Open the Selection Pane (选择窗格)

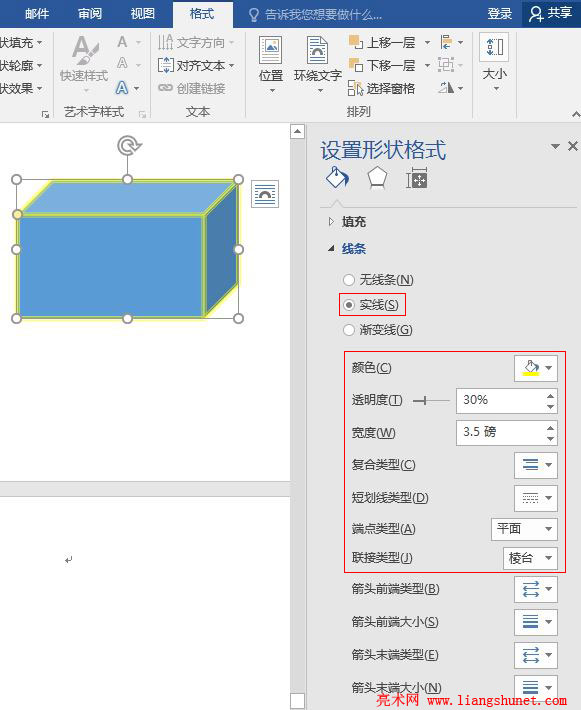(x=382, y=88)
